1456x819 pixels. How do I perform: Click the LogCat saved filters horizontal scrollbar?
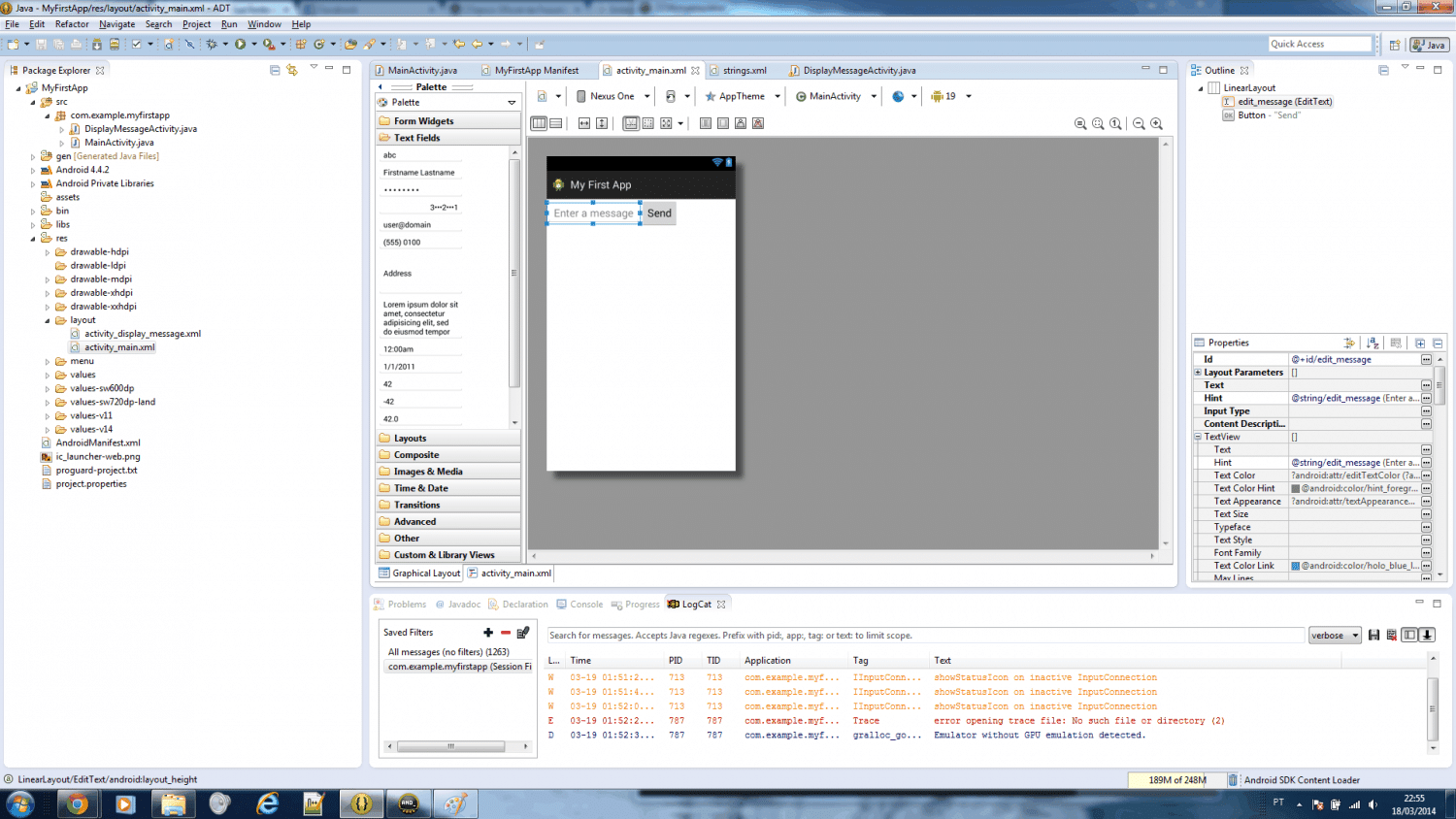tap(457, 746)
